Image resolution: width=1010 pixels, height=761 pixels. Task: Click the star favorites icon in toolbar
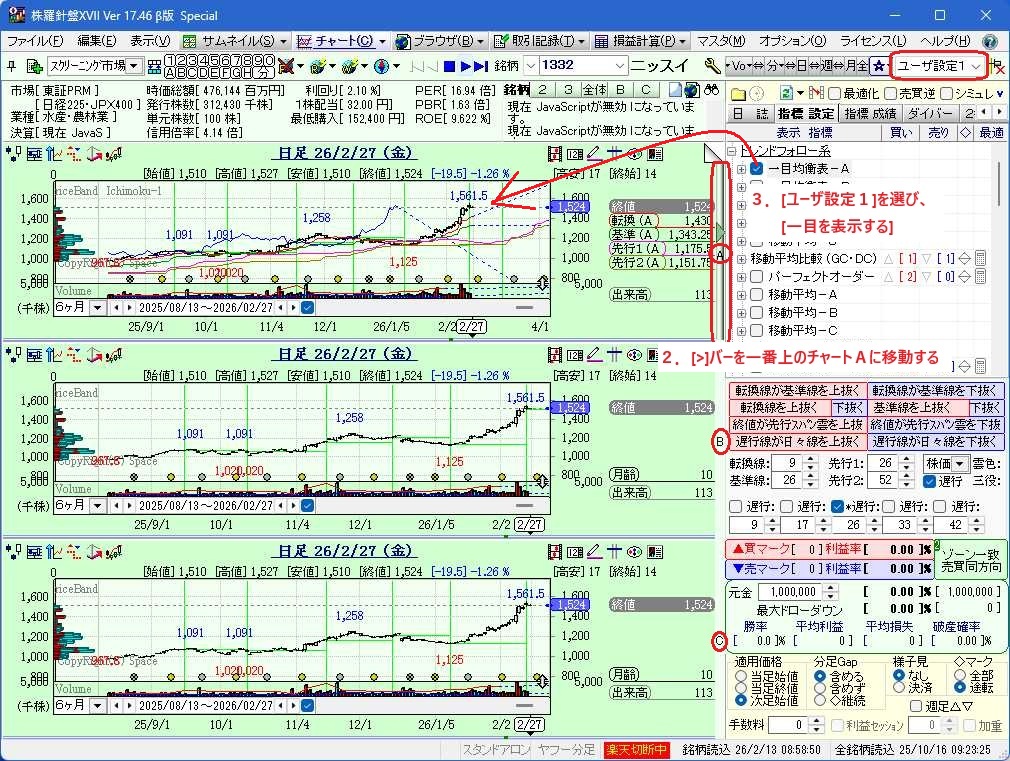click(x=877, y=66)
